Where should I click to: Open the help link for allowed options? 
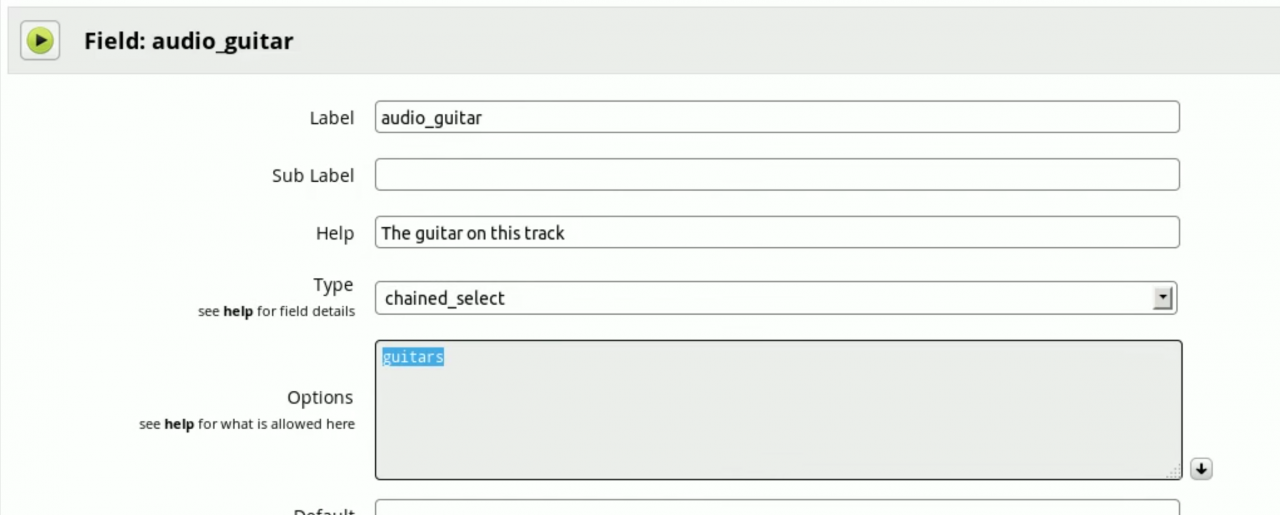[179, 424]
